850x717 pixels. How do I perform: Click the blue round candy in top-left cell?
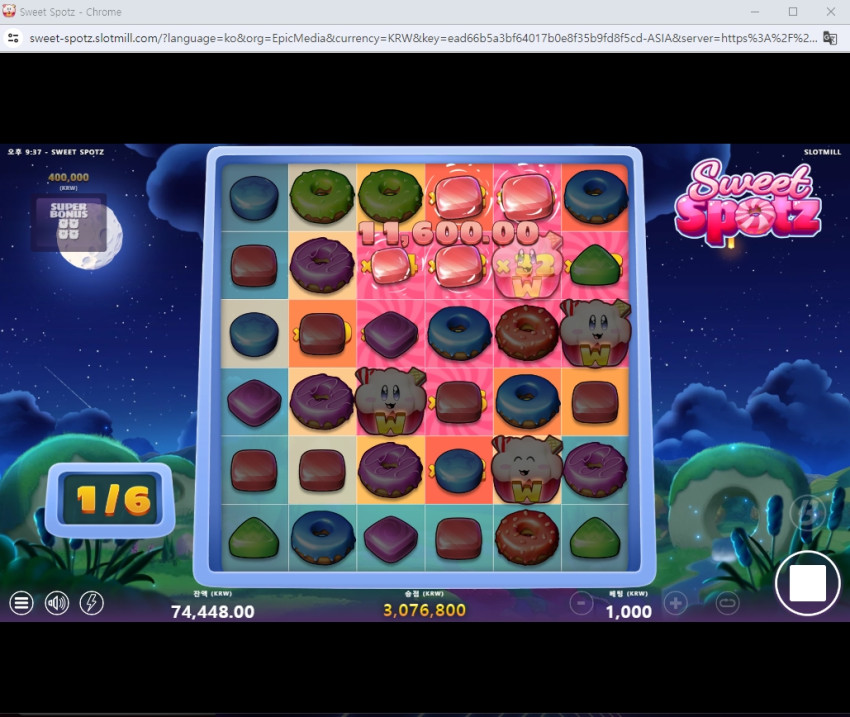(254, 197)
